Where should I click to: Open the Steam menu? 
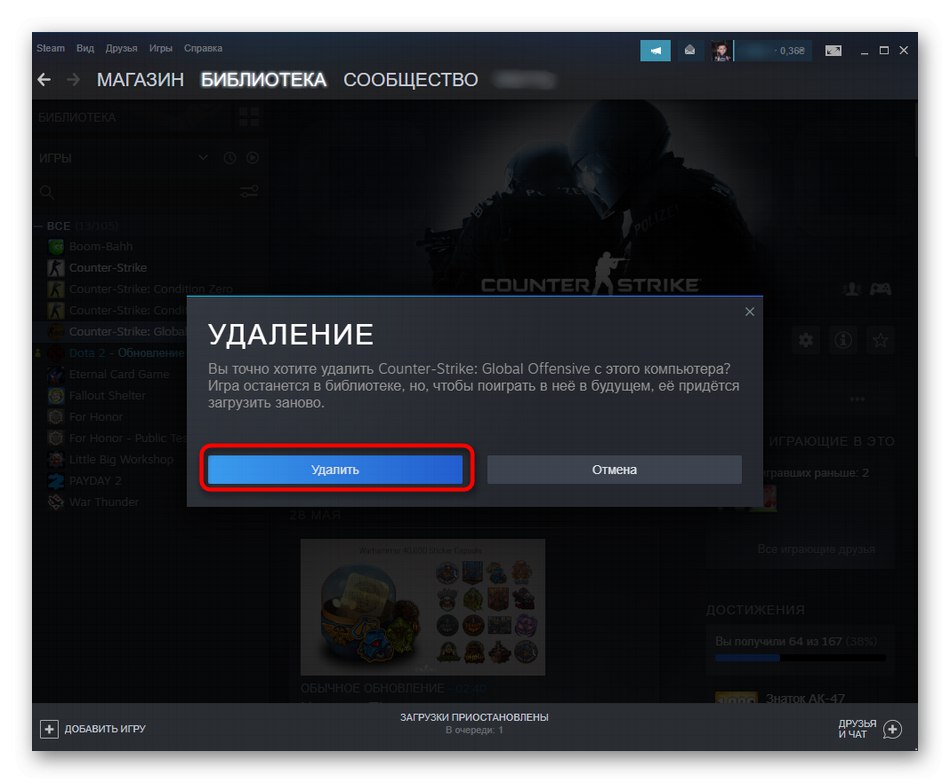point(50,48)
